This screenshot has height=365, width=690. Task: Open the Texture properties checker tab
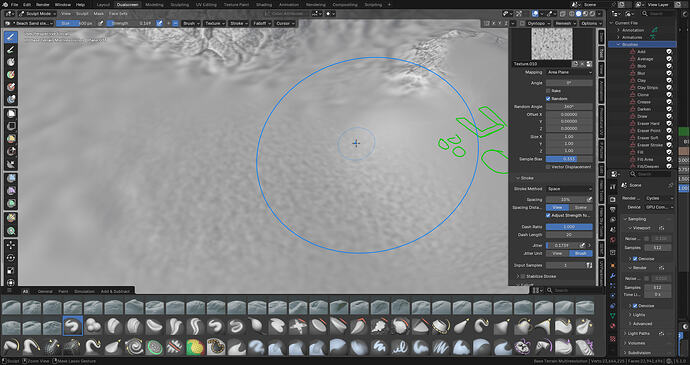(613, 339)
